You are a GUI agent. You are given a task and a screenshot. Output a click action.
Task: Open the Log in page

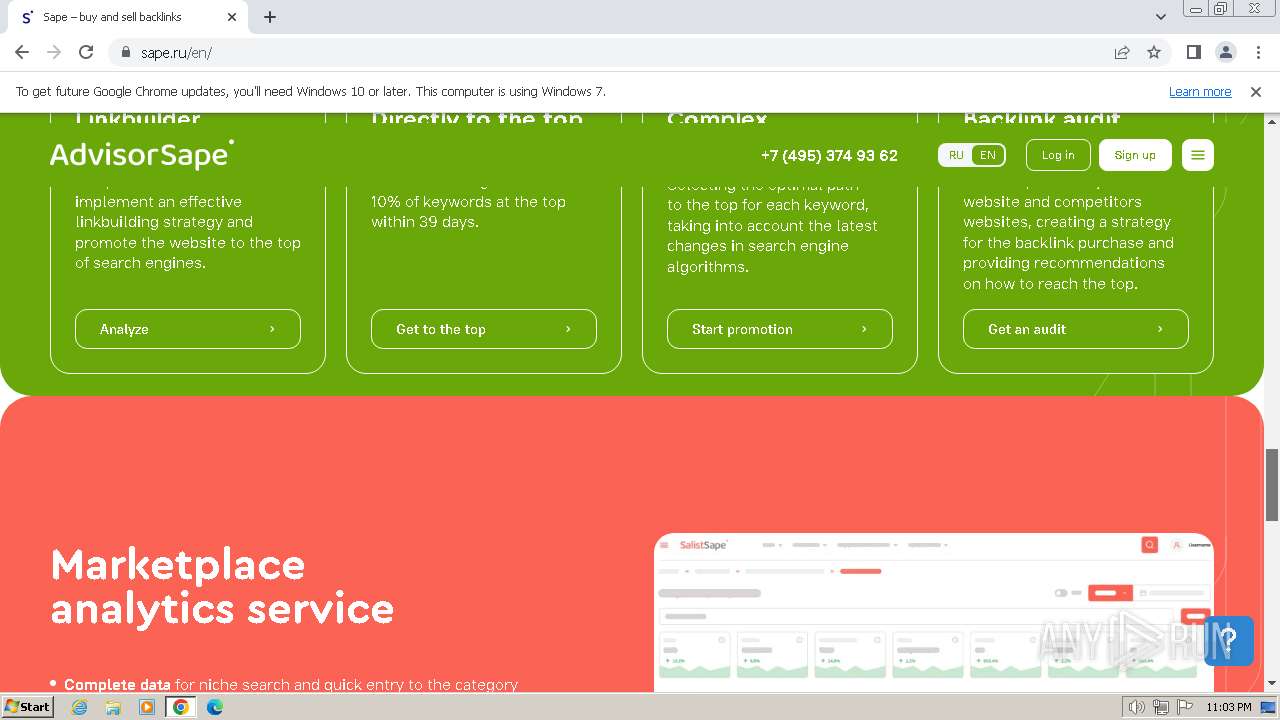pyautogui.click(x=1058, y=155)
